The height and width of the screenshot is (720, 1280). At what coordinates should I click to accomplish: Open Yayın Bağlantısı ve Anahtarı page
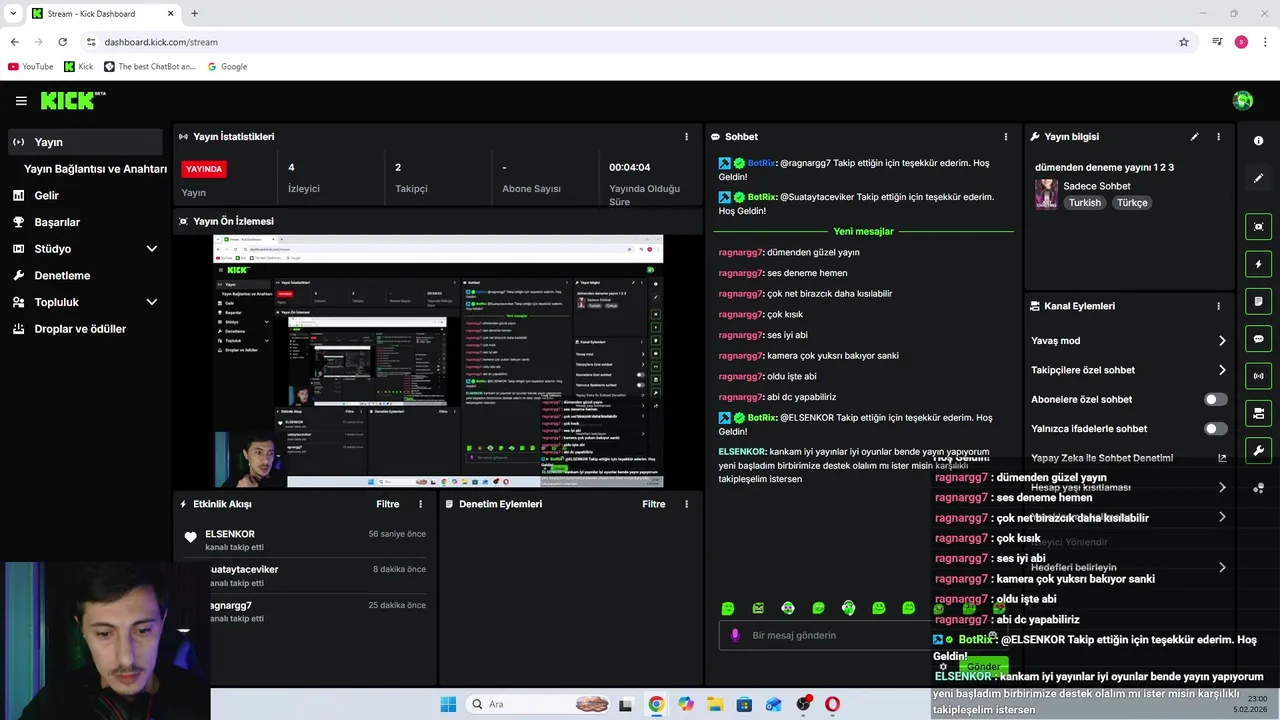pyautogui.click(x=95, y=169)
